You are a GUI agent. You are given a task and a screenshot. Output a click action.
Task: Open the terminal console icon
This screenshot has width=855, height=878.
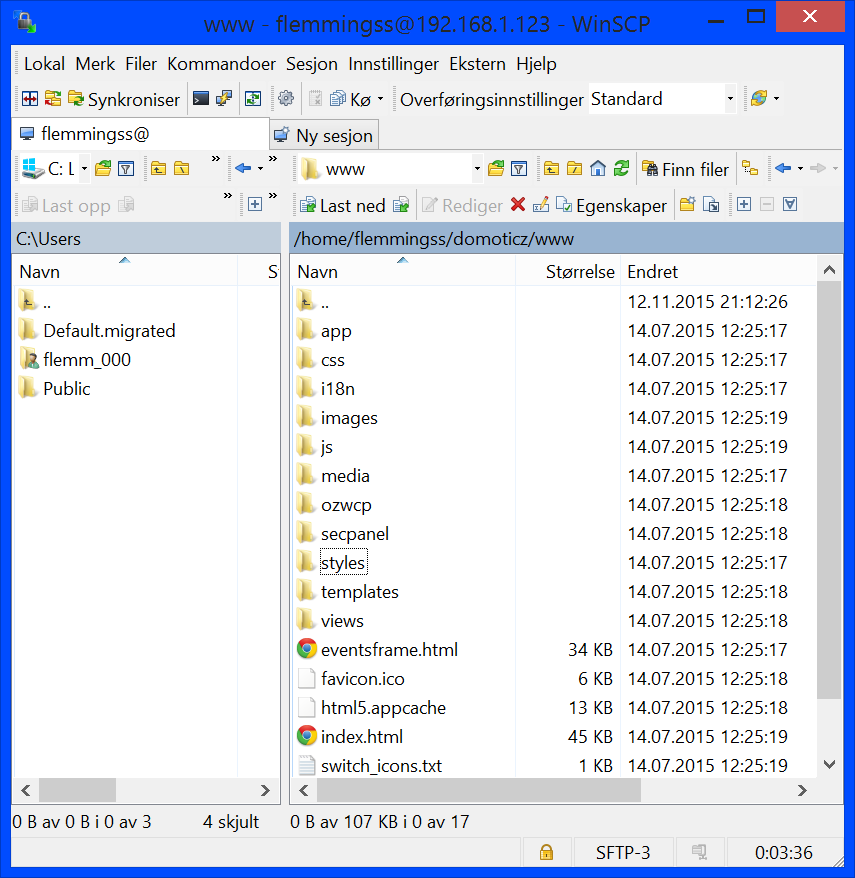point(201,99)
